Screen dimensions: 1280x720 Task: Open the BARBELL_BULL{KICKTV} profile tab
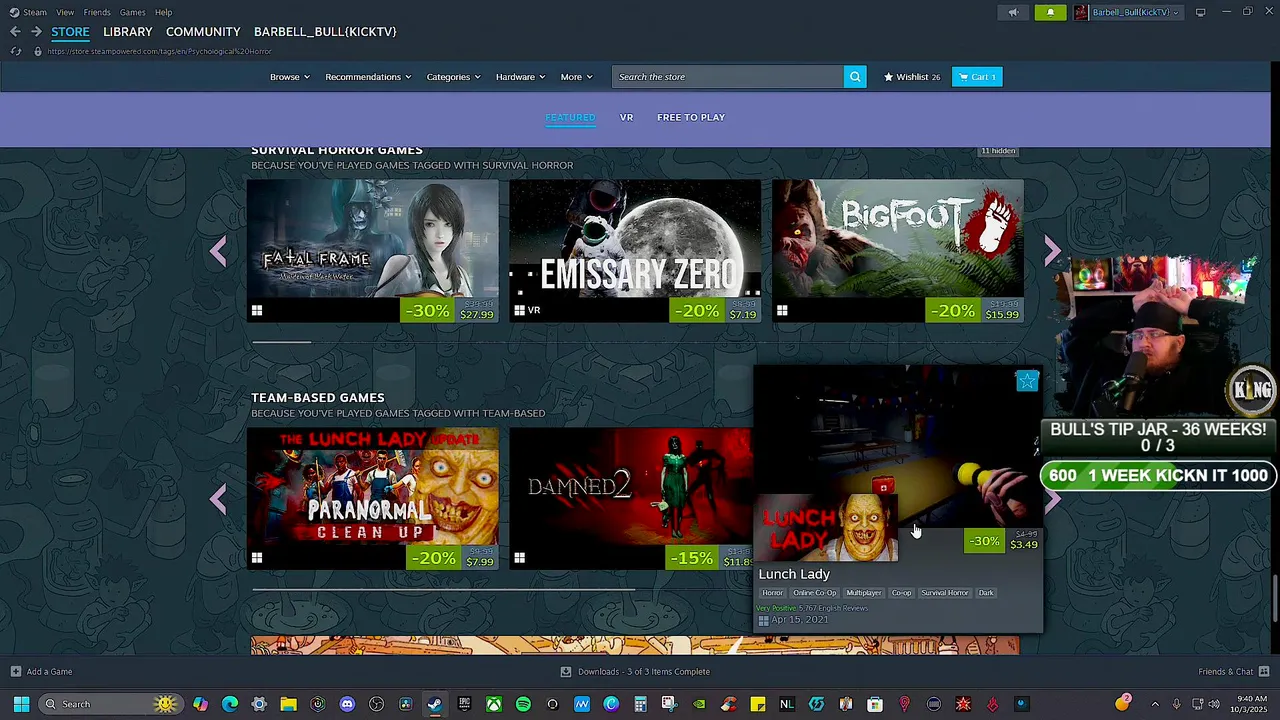pyautogui.click(x=325, y=32)
